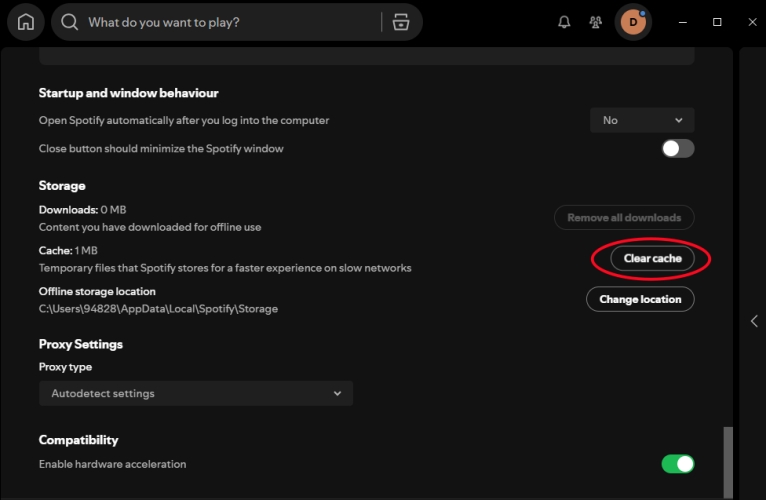Close the Spotify window
Viewport: 766px width, 500px height.
click(x=752, y=22)
